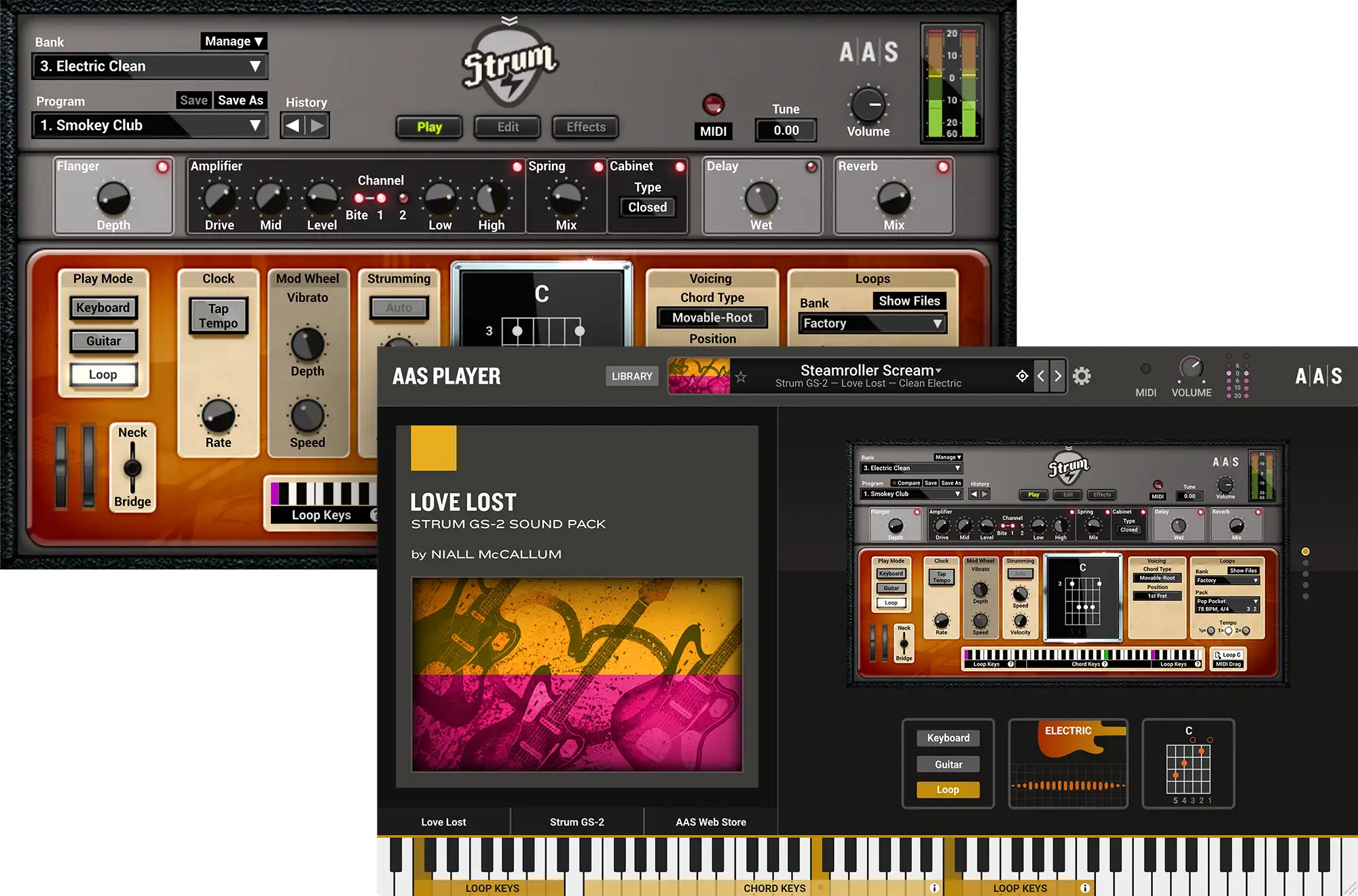The height and width of the screenshot is (896, 1358).
Task: Toggle the Spring reverb LED
Action: (598, 167)
